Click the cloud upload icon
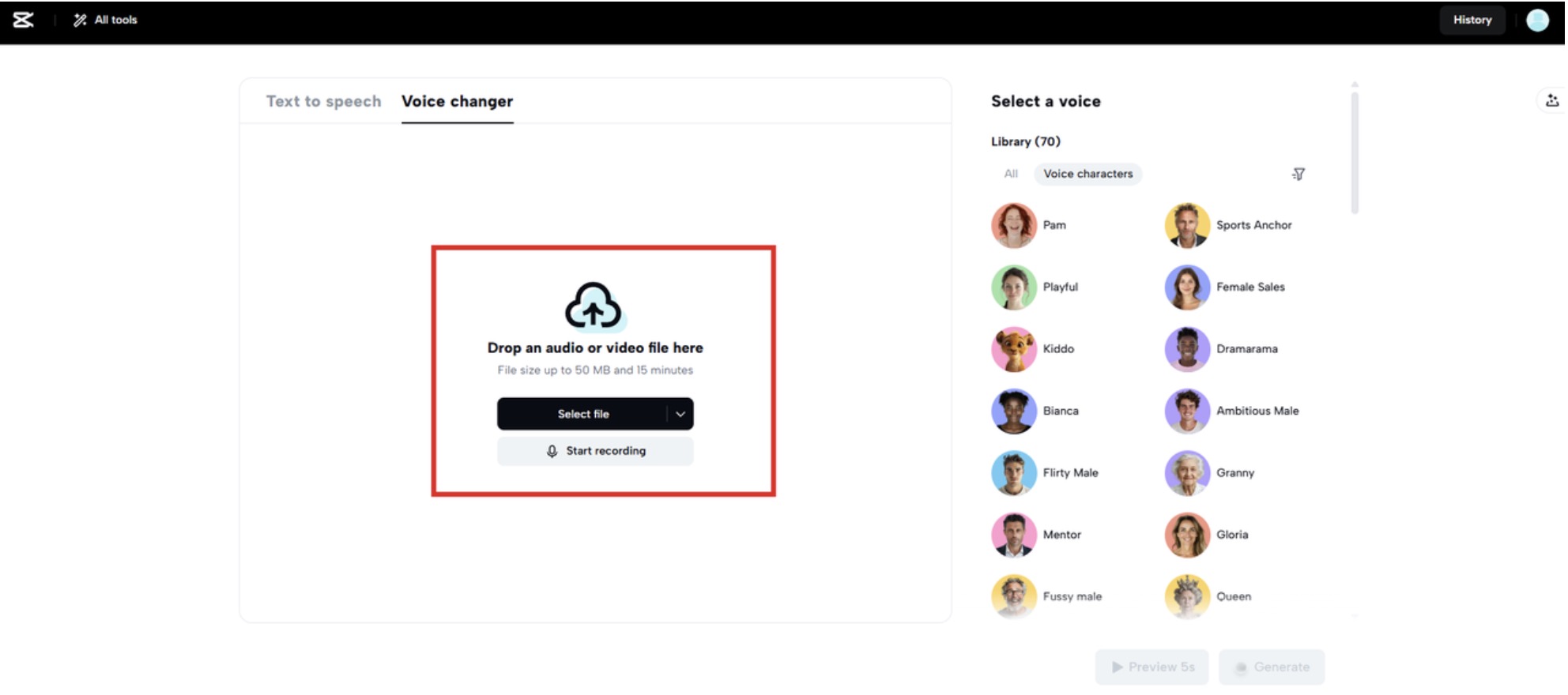This screenshot has width=1568, height=695. 594,306
